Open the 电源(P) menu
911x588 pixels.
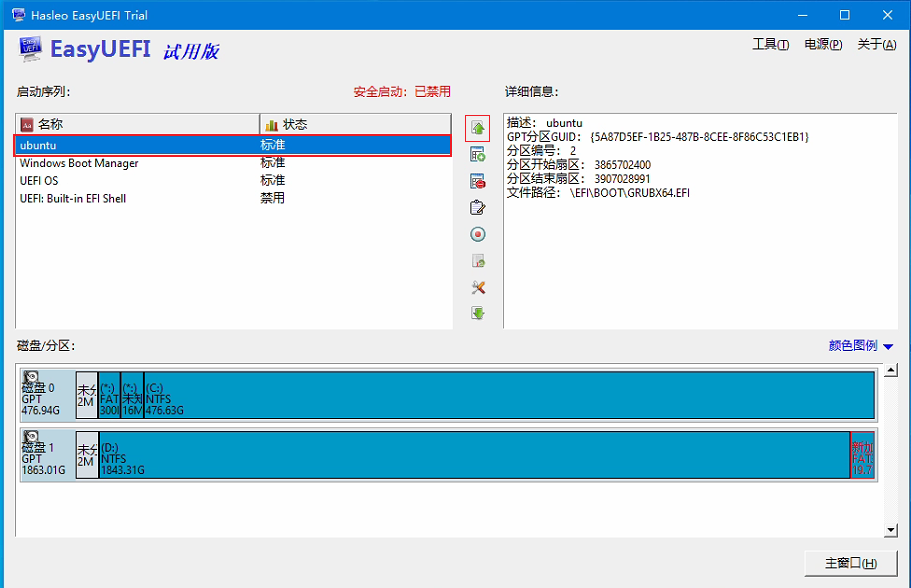click(x=823, y=44)
